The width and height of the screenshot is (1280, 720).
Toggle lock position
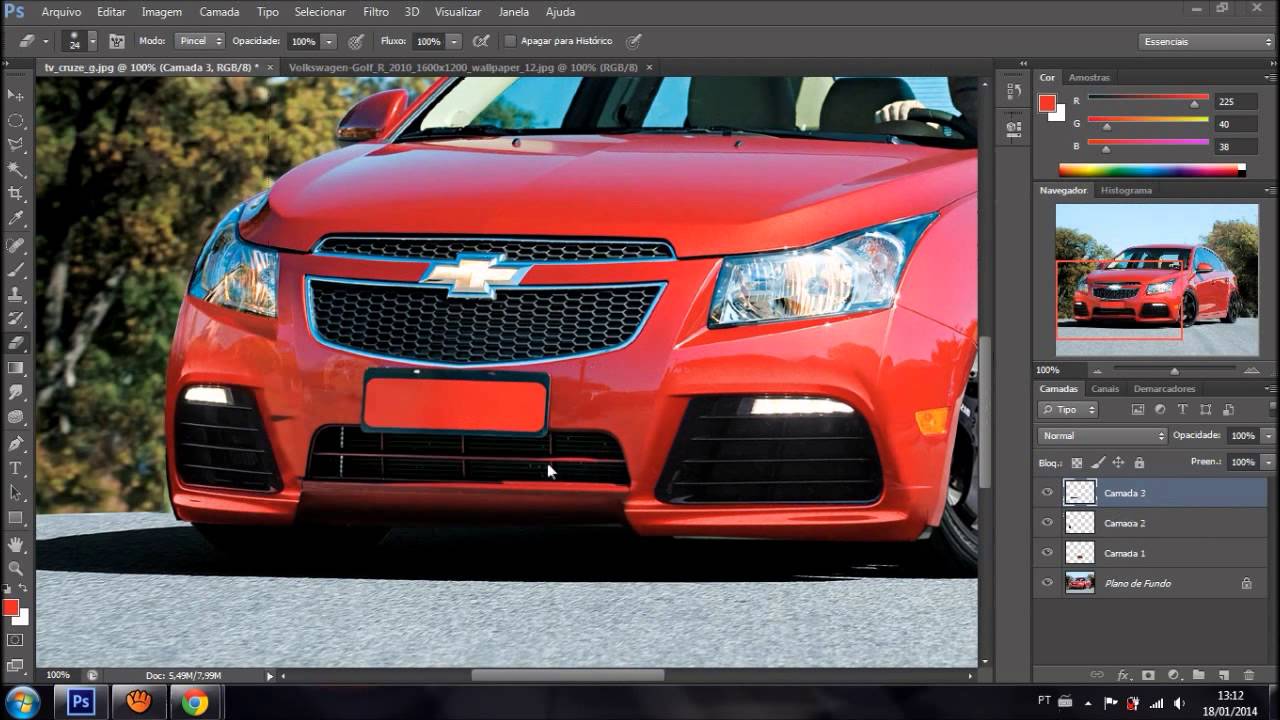1118,463
